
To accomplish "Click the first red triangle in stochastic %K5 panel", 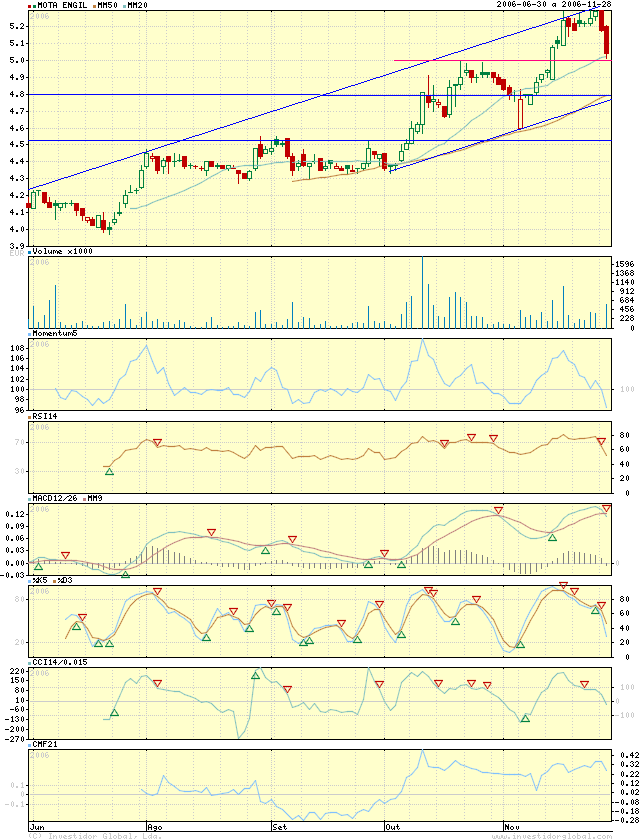I will tap(82, 617).
